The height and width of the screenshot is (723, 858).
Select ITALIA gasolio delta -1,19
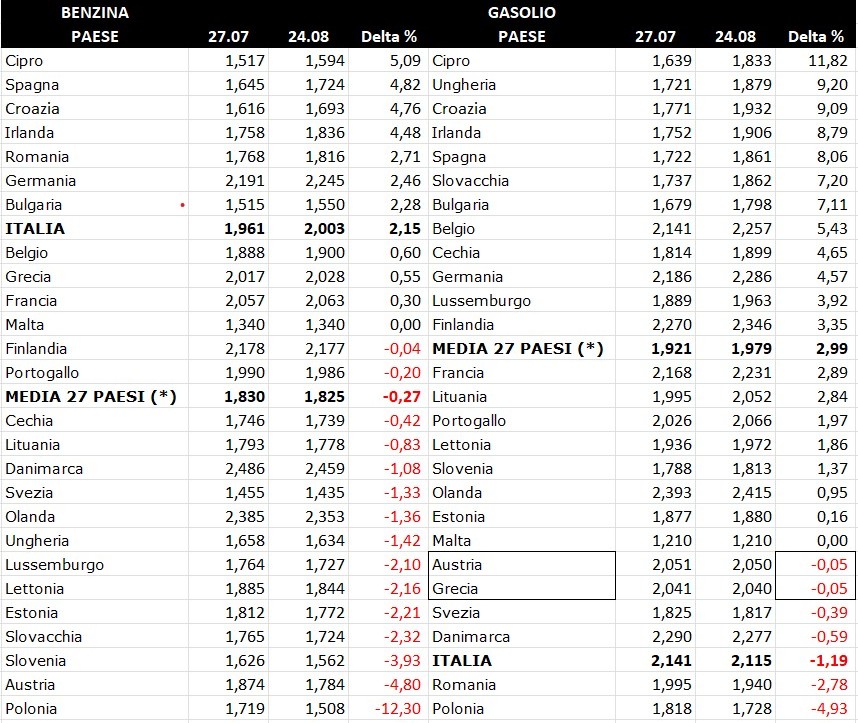[815, 661]
